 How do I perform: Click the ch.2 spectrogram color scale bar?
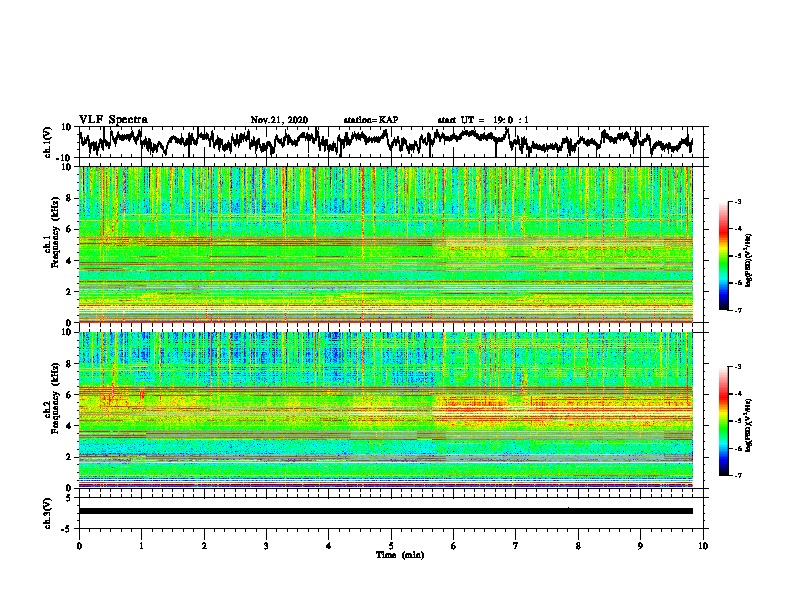pos(724,421)
